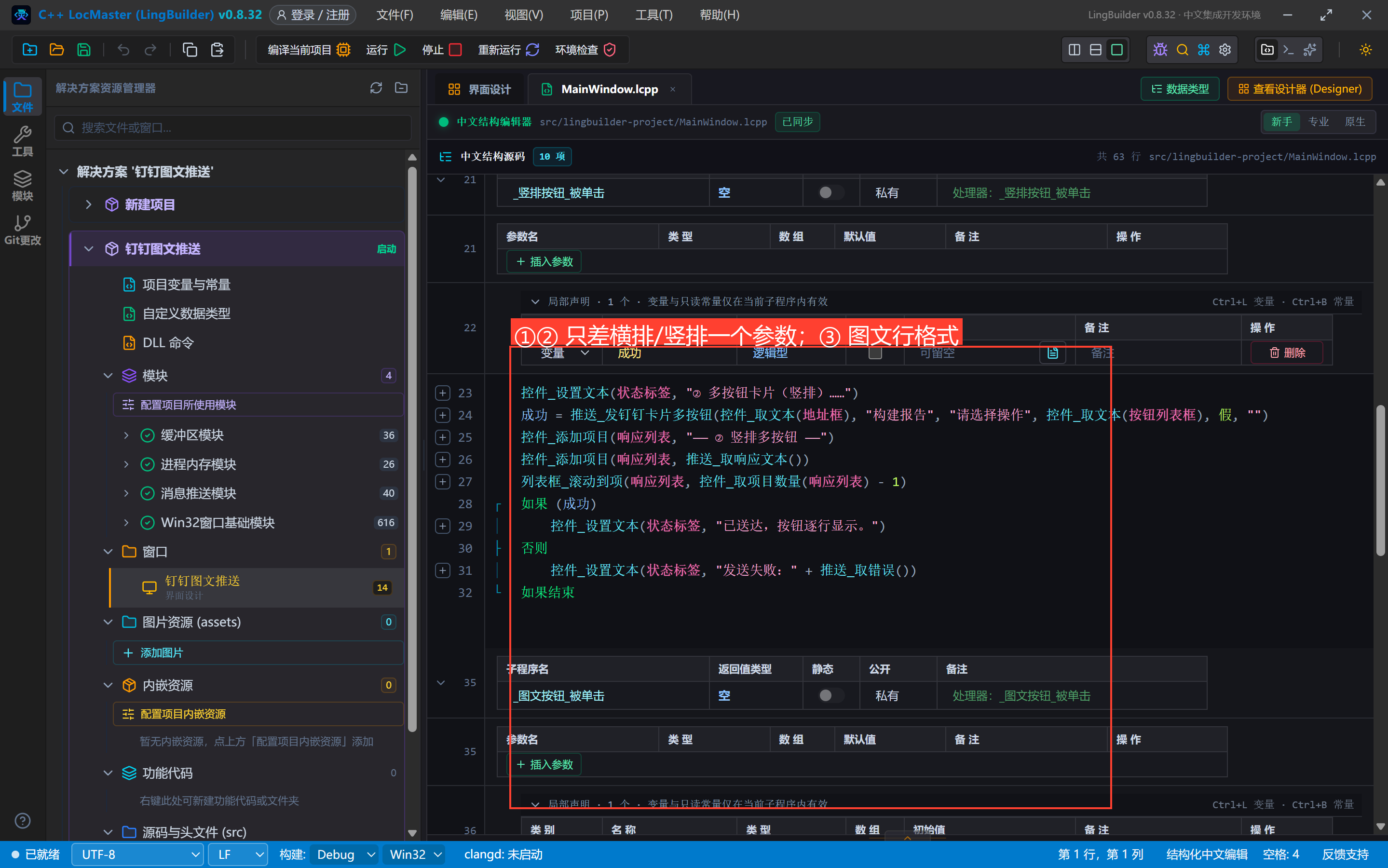Toggle static switch for _图文按钮_被单击
The width and height of the screenshot is (1388, 868).
830,696
